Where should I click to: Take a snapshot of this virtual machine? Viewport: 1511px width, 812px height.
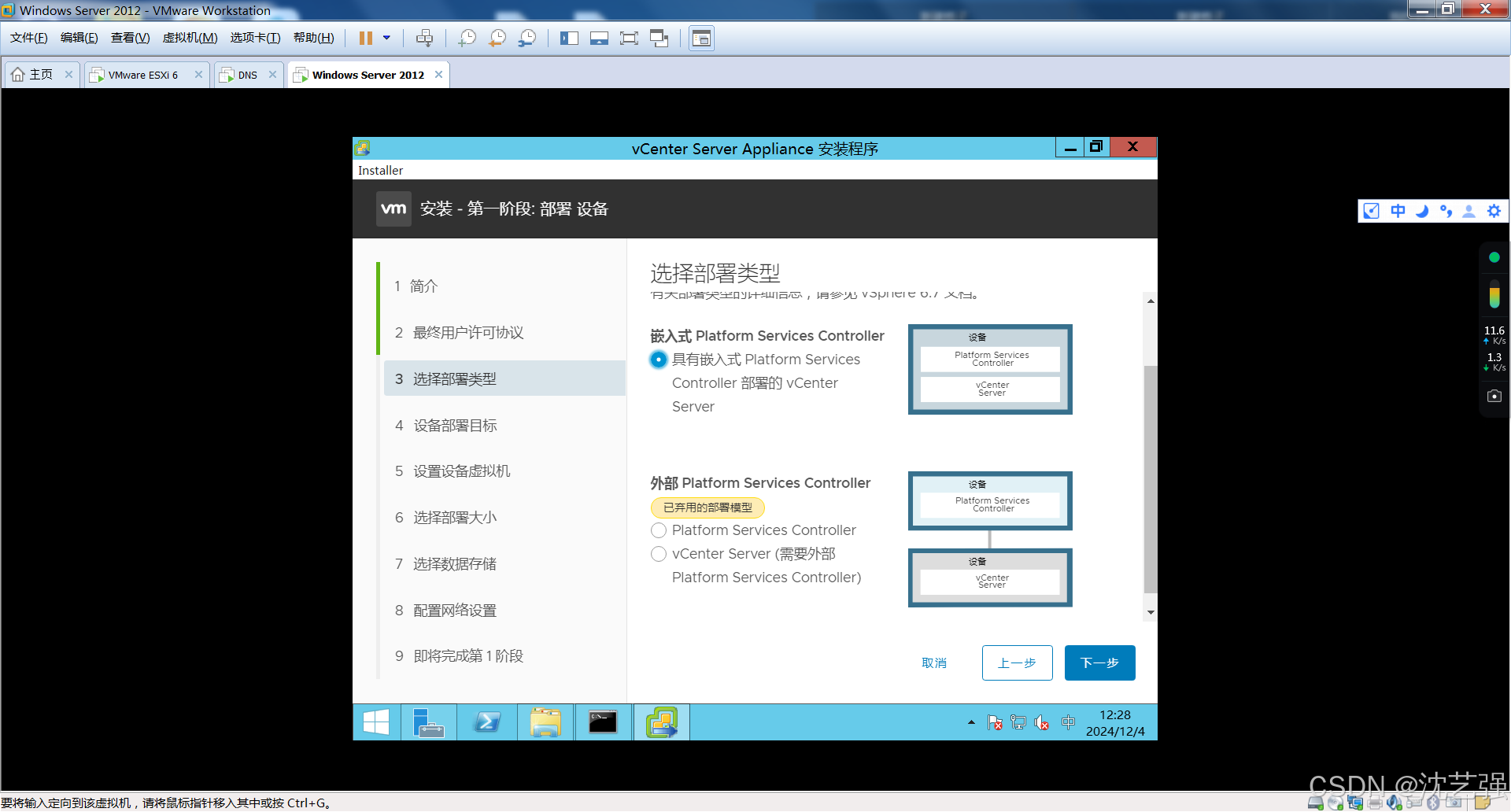point(467,38)
